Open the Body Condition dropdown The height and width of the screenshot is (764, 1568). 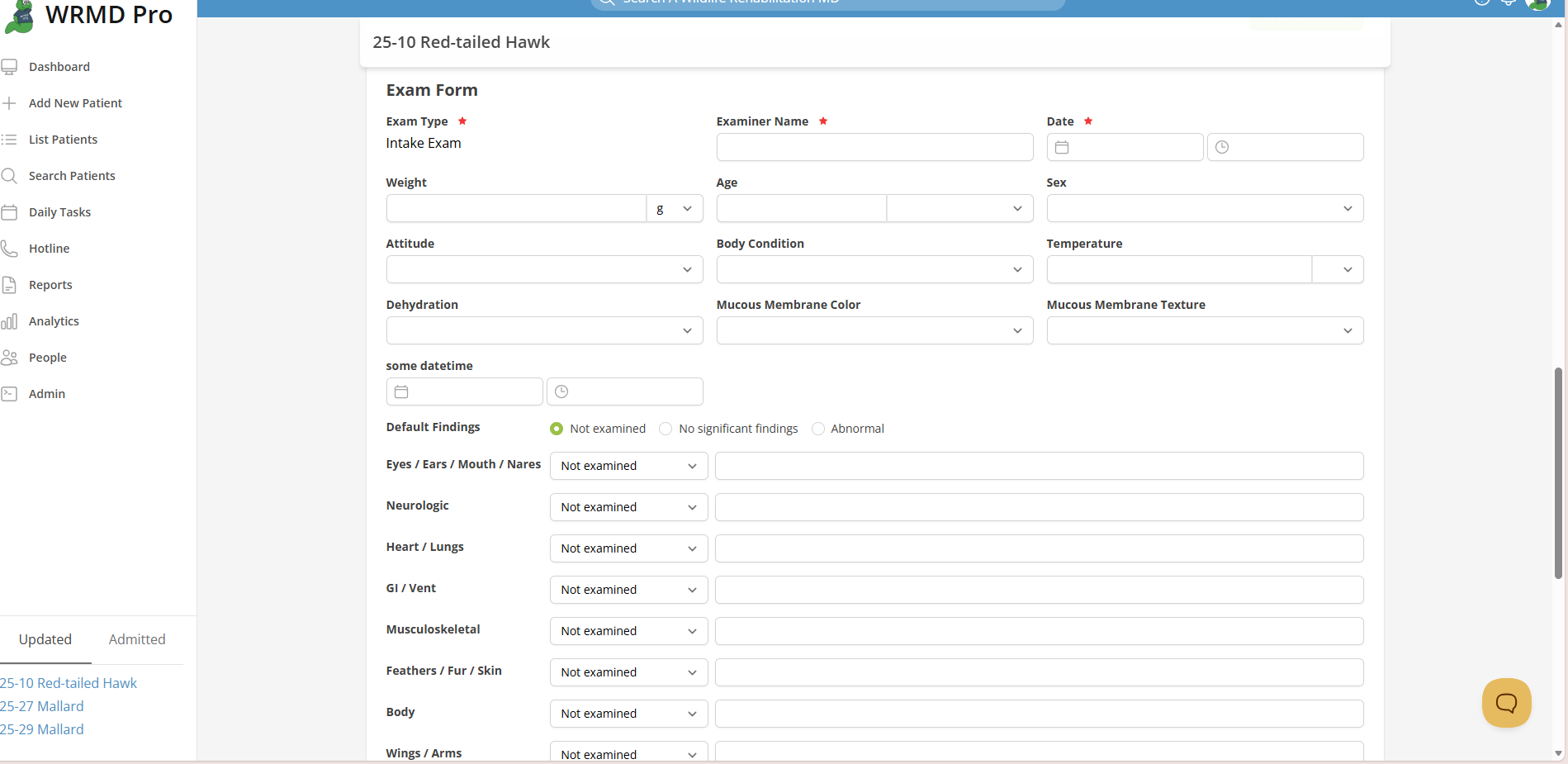(x=874, y=269)
